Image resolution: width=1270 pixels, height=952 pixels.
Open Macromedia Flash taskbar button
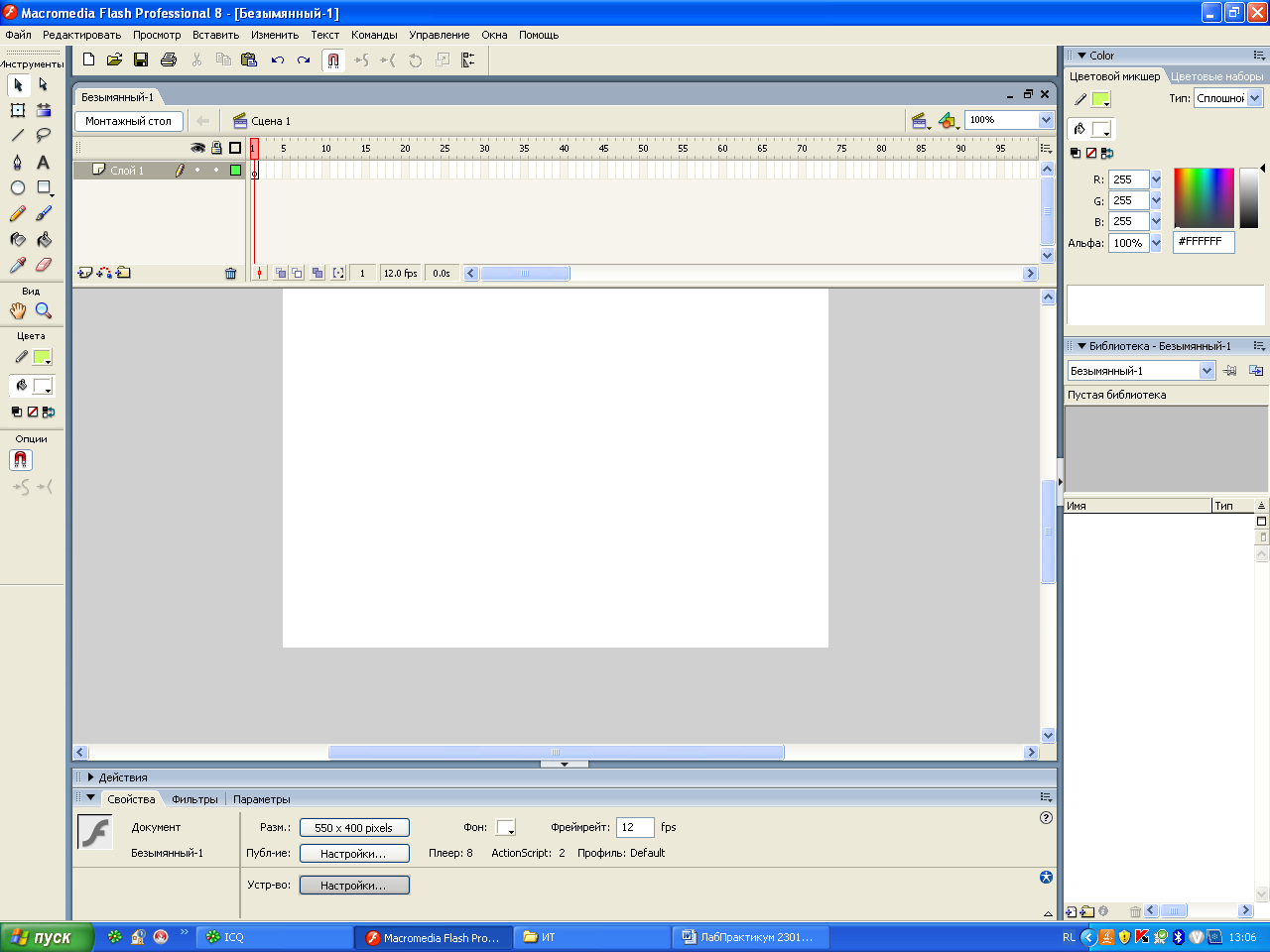click(x=434, y=937)
